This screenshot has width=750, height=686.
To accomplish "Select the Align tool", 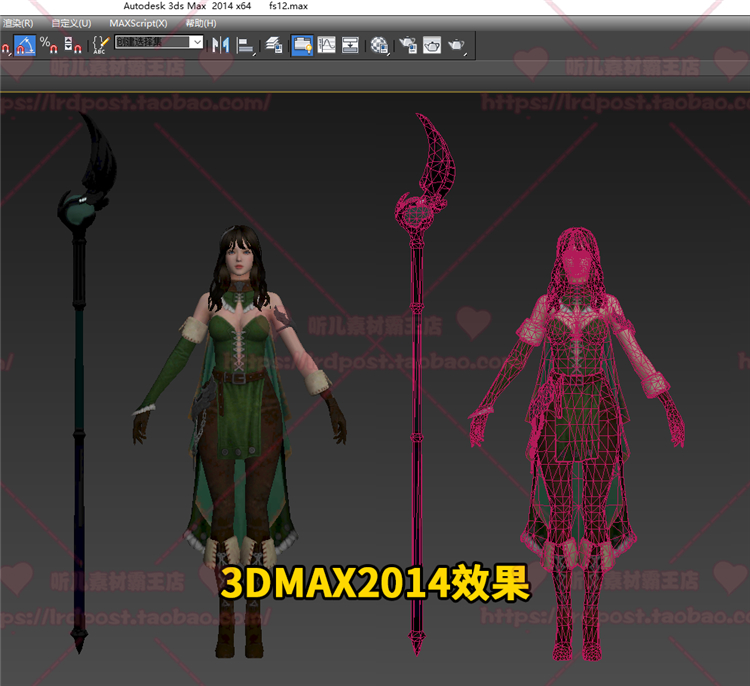I will click(245, 46).
